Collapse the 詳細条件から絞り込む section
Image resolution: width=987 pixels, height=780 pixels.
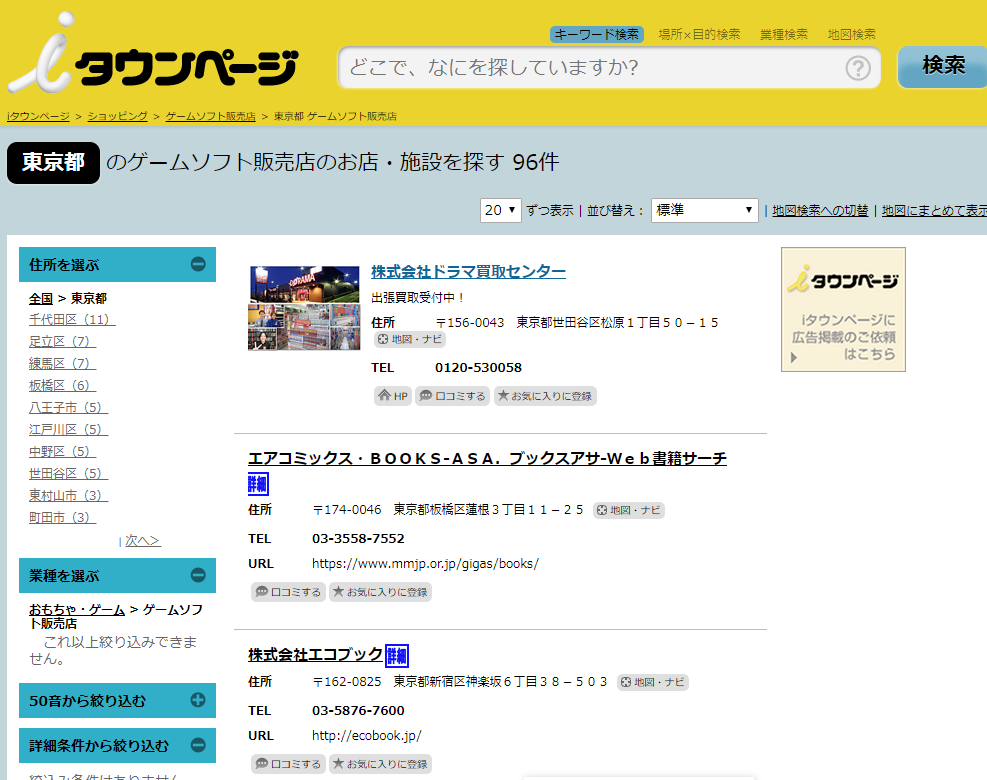[198, 745]
